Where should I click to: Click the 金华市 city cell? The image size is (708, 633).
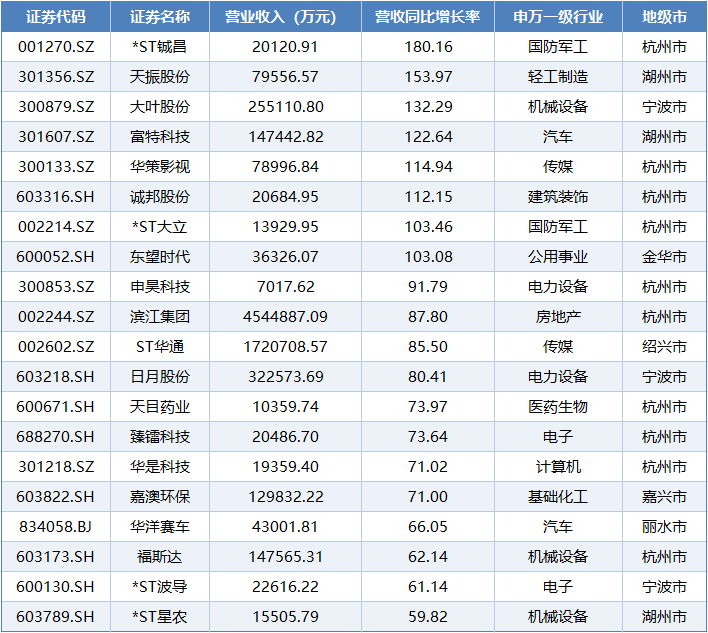663,257
